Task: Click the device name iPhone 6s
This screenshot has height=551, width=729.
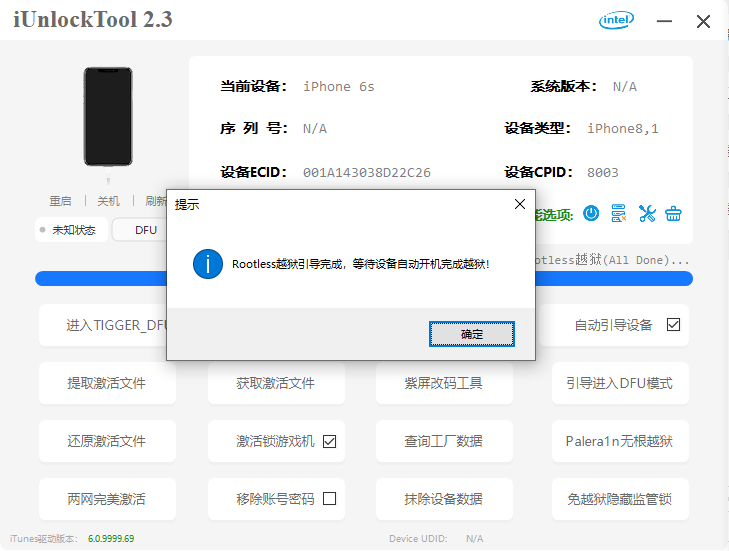Action: 338,86
